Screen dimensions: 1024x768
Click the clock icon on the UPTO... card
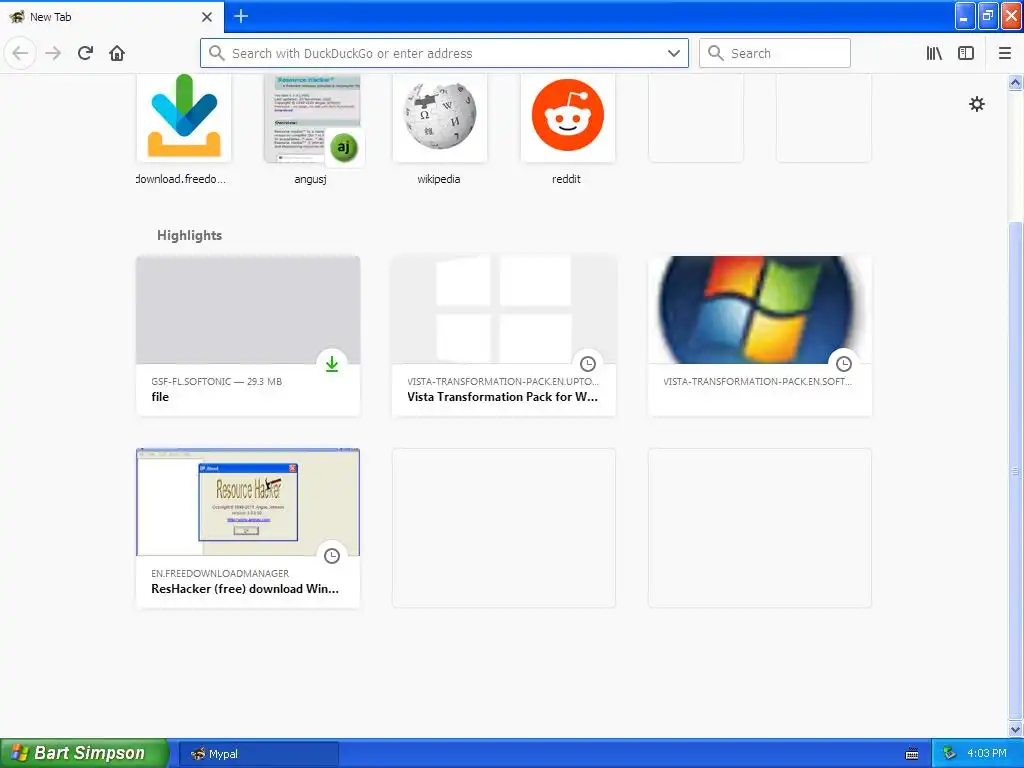(588, 364)
